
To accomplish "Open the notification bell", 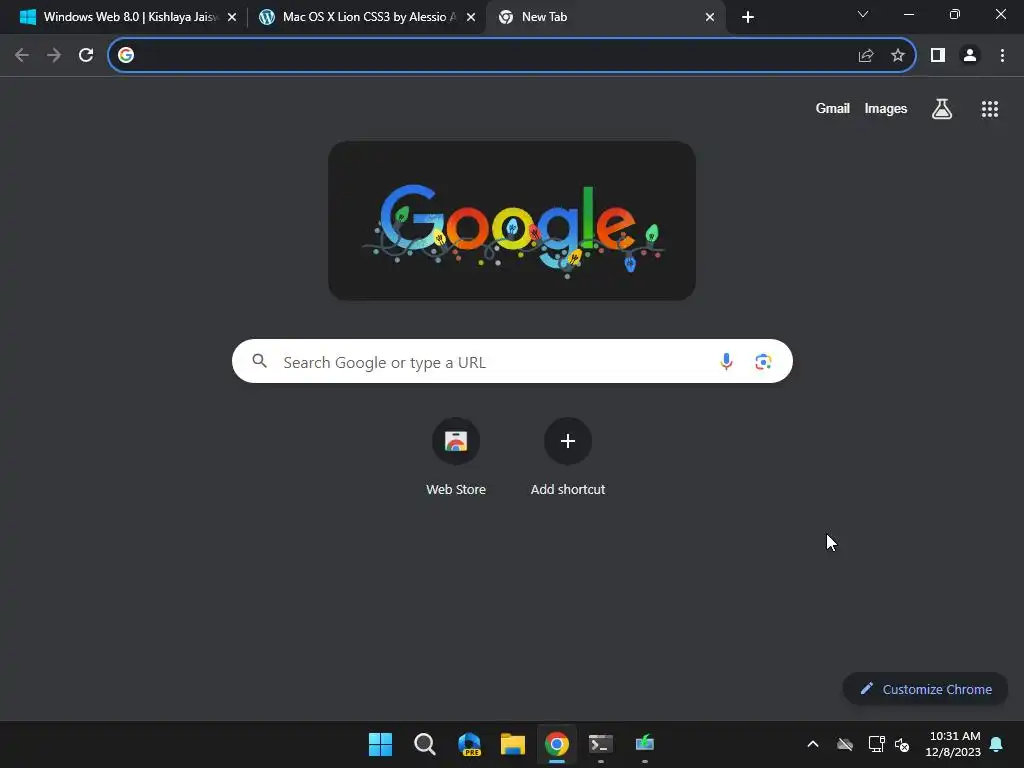I will [x=996, y=744].
